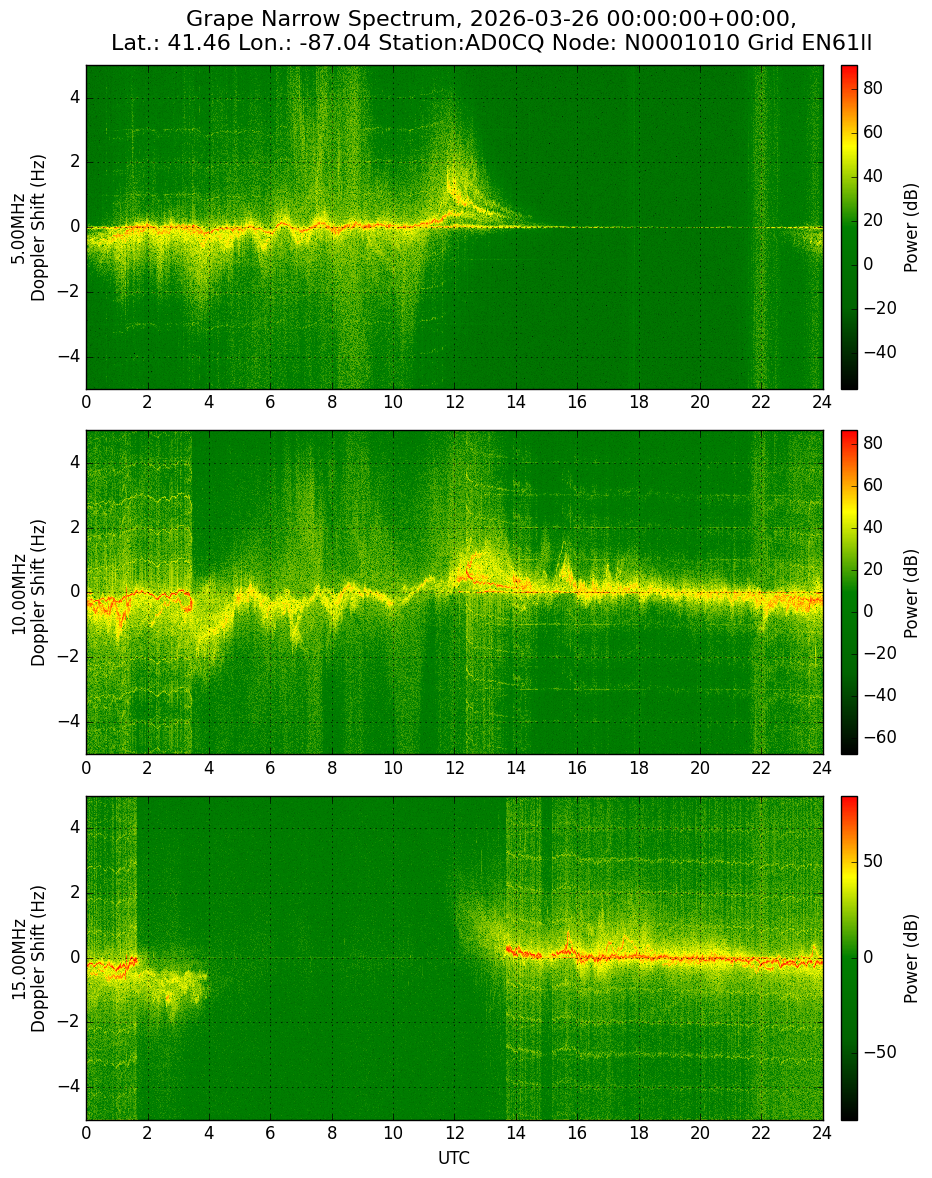Click the 22 UTC tick under the 10.00MHz plot

[761, 768]
